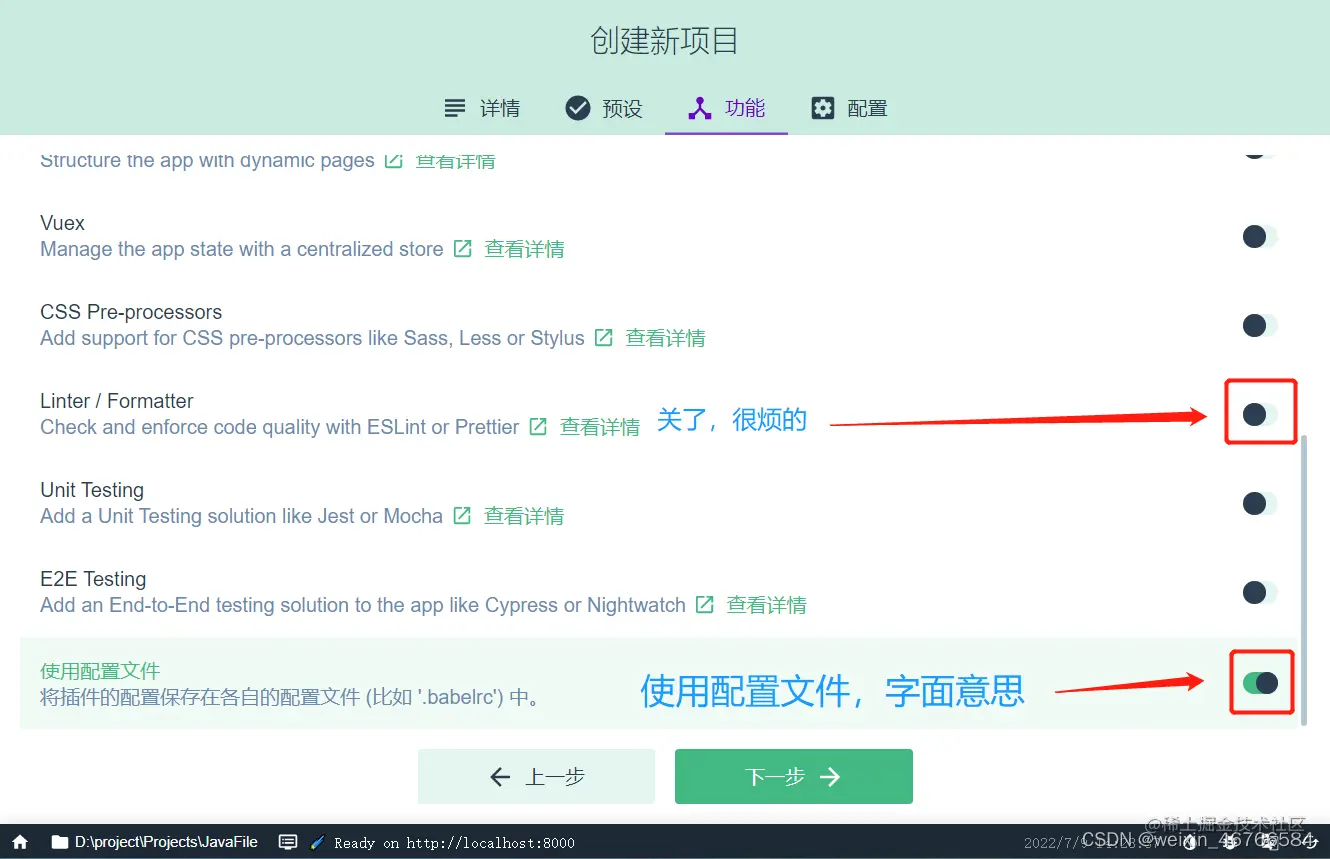The height and width of the screenshot is (859, 1330).
Task: Open the output log icon in the status bar
Action: [288, 842]
